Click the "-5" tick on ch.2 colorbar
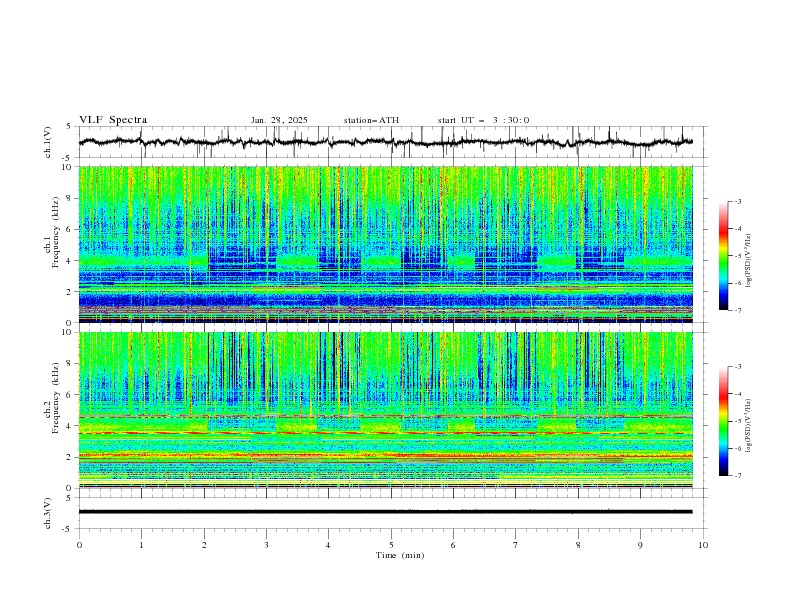 [x=738, y=421]
